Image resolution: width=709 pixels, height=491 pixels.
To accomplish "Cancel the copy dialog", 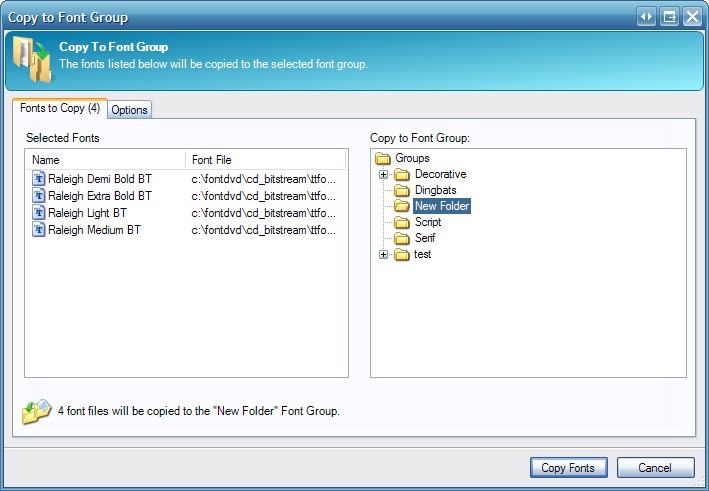I will coord(655,467).
